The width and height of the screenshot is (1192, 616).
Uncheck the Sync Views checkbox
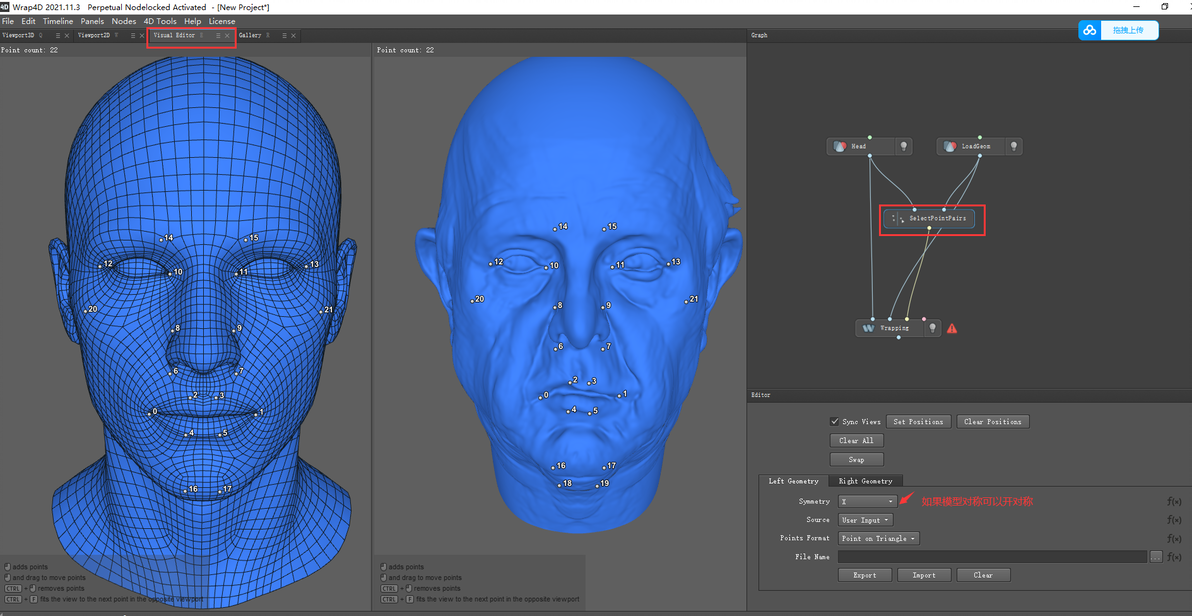point(835,422)
